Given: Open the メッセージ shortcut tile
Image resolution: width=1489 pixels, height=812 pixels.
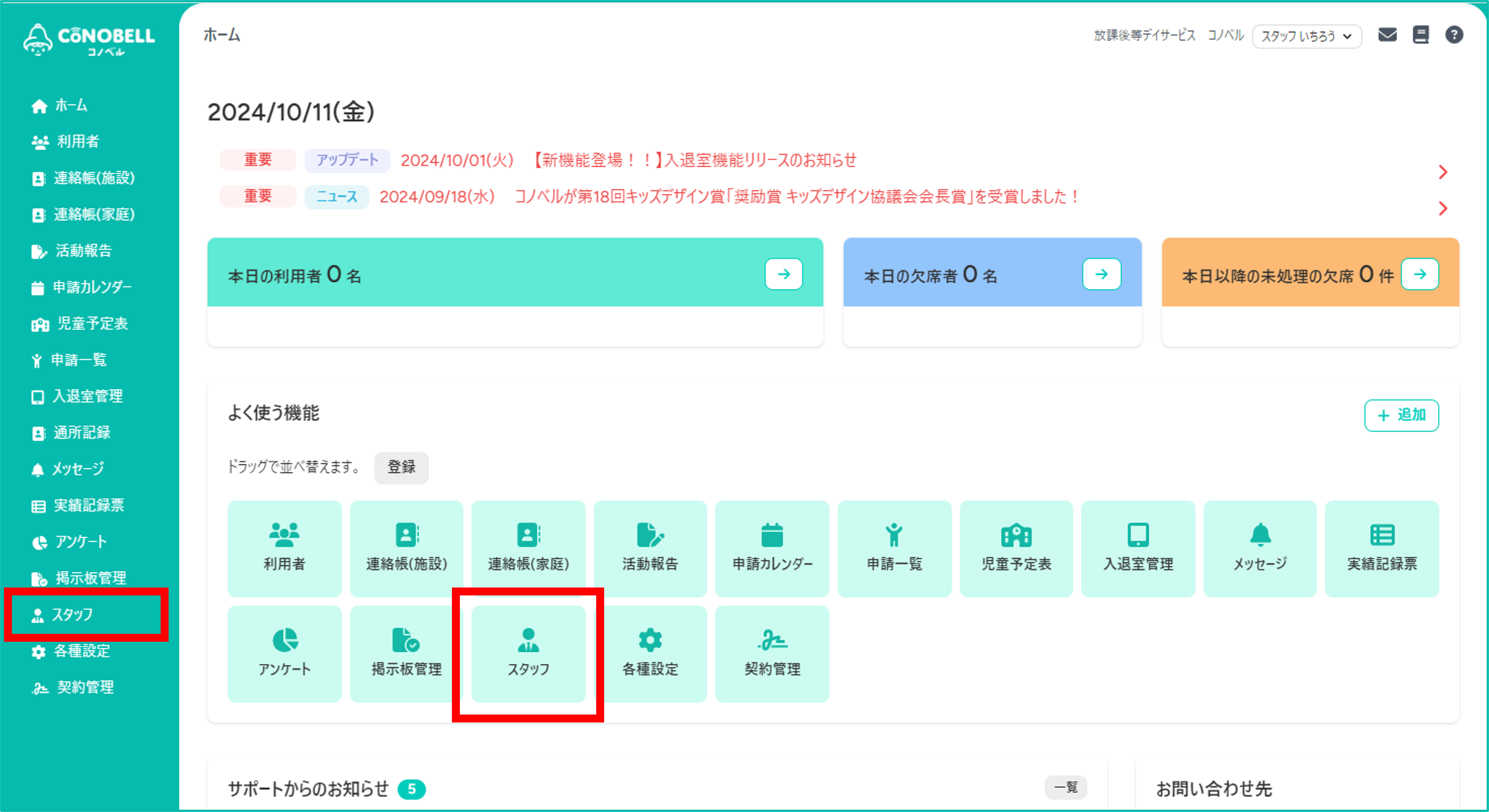Looking at the screenshot, I should click(1260, 549).
